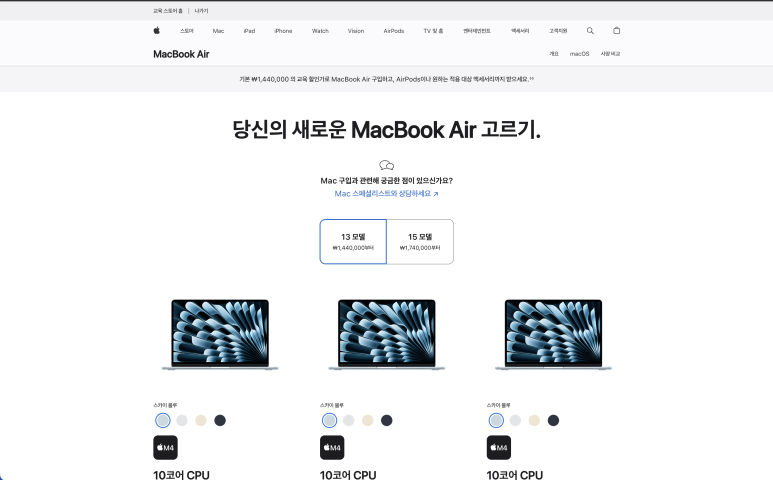Open the iPad navigation menu
This screenshot has width=773, height=480.
point(249,31)
